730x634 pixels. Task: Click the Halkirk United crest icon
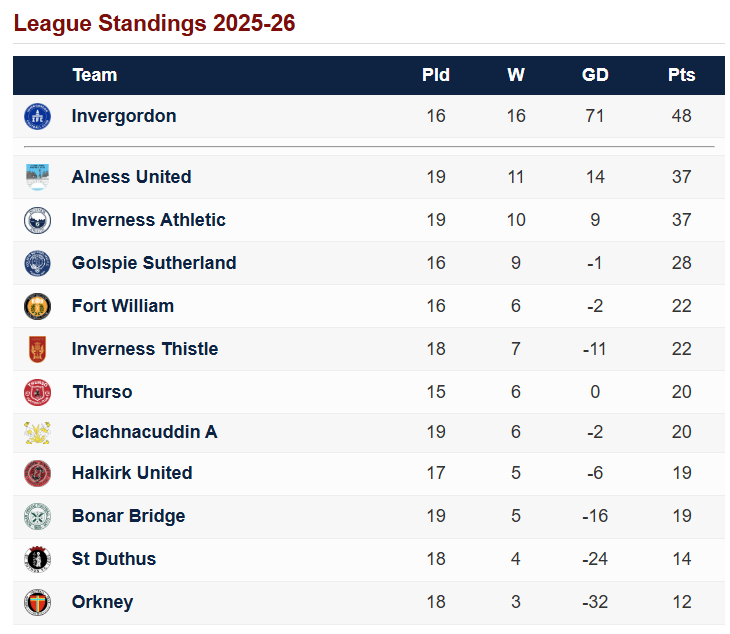coord(37,473)
